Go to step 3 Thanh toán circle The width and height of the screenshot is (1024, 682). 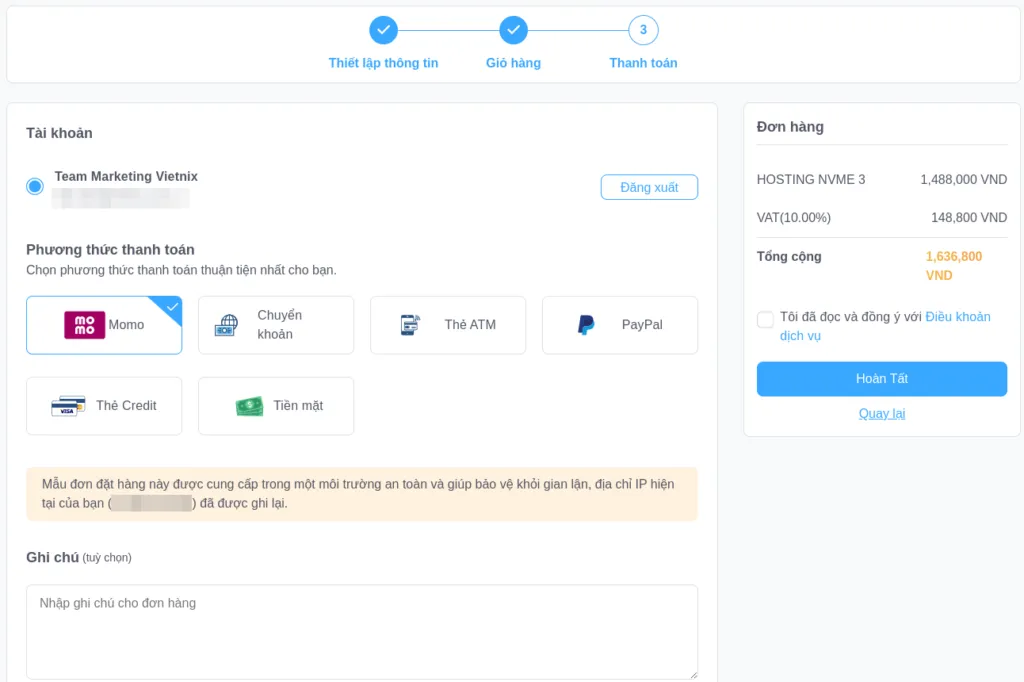(x=643, y=30)
